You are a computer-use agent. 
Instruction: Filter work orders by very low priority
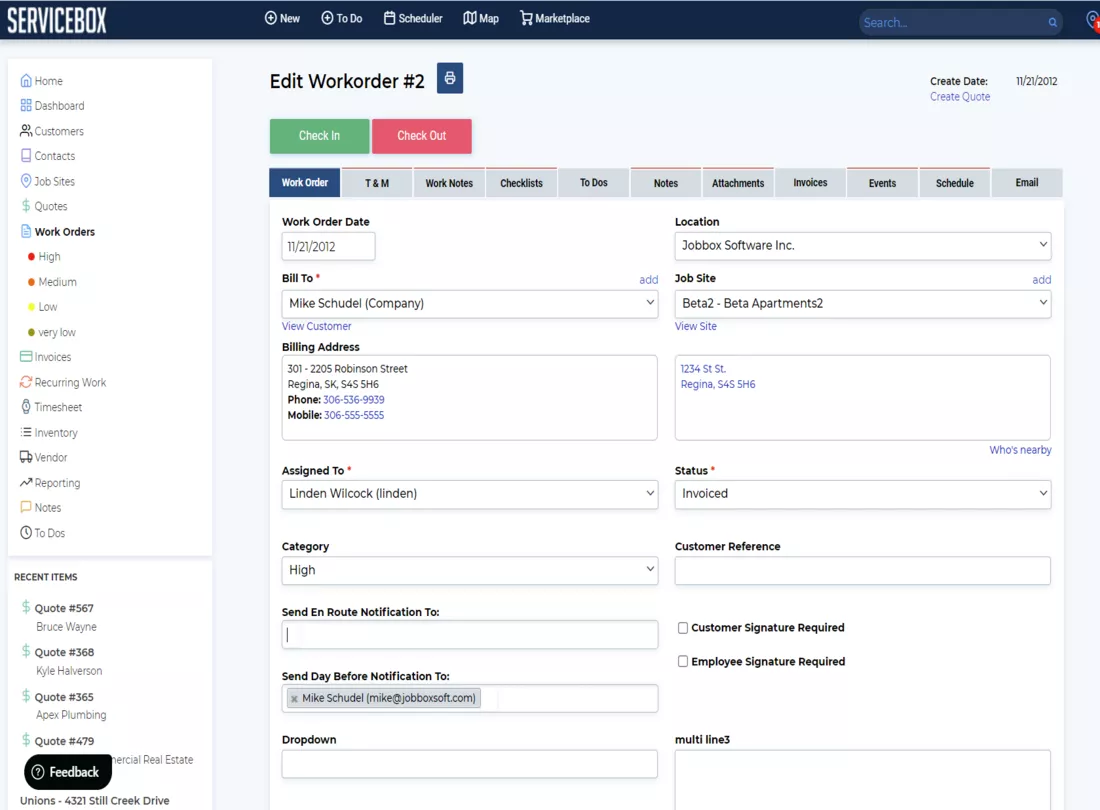point(57,332)
